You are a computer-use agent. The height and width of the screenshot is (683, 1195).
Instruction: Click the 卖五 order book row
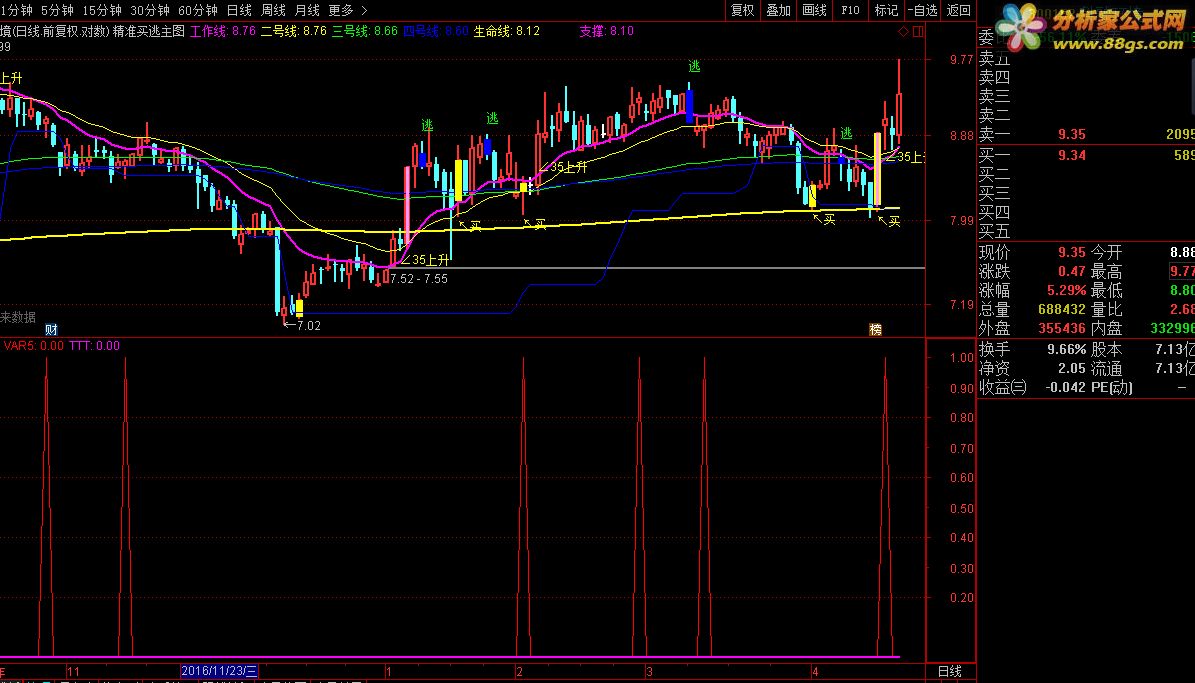tap(1087, 58)
